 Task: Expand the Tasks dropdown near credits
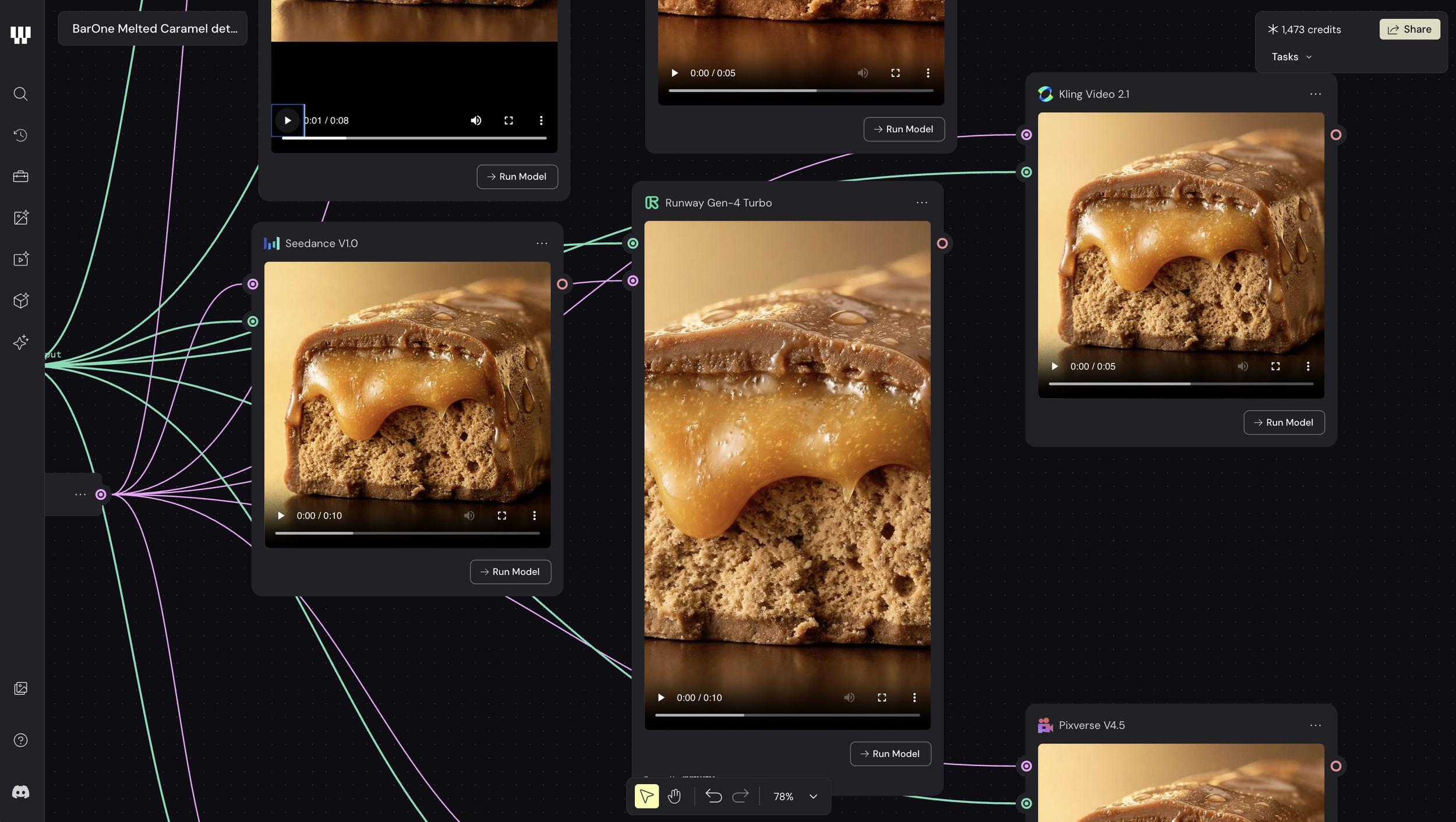[1291, 57]
